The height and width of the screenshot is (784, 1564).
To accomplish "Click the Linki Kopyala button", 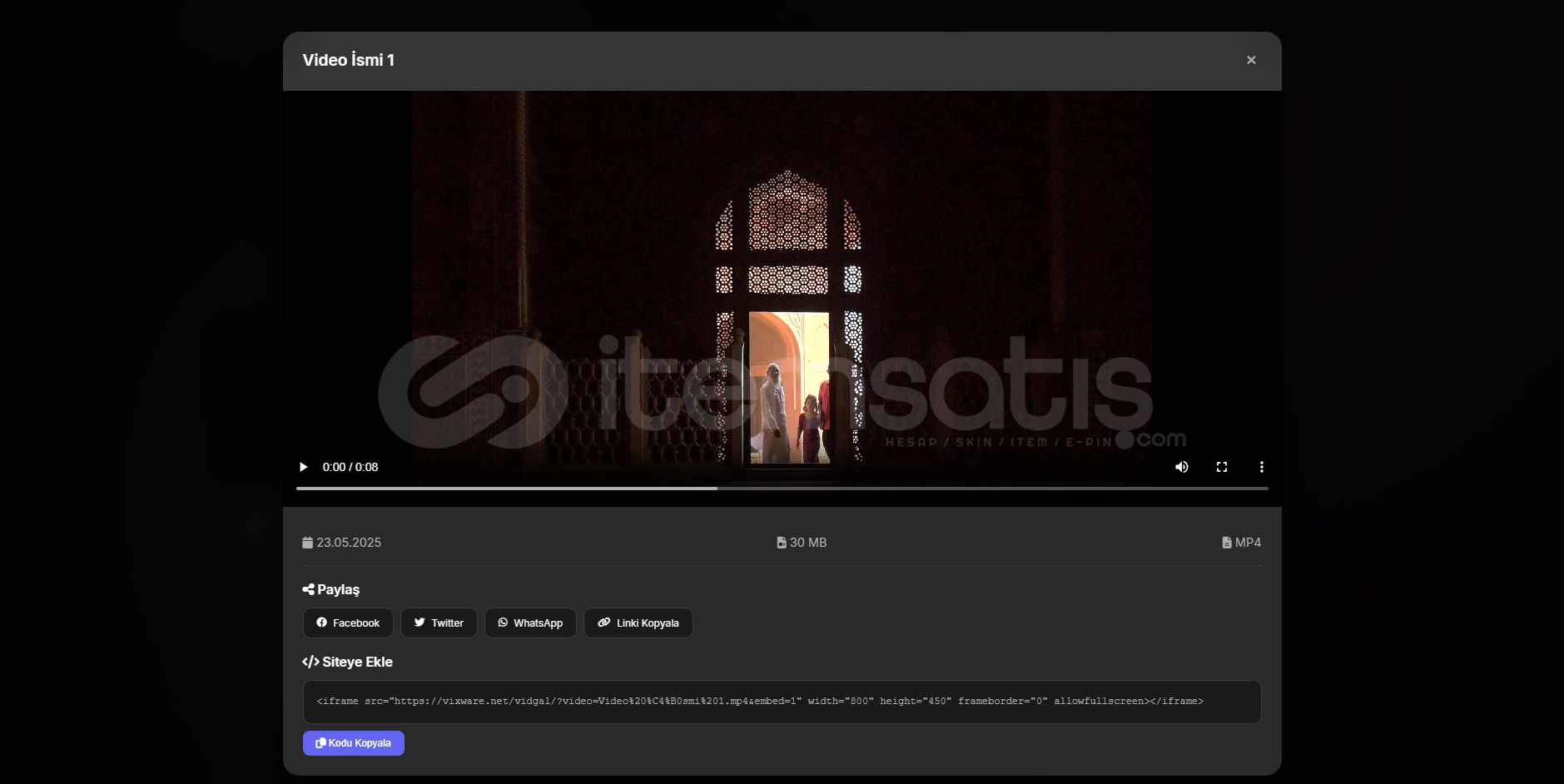I will pyautogui.click(x=638, y=623).
